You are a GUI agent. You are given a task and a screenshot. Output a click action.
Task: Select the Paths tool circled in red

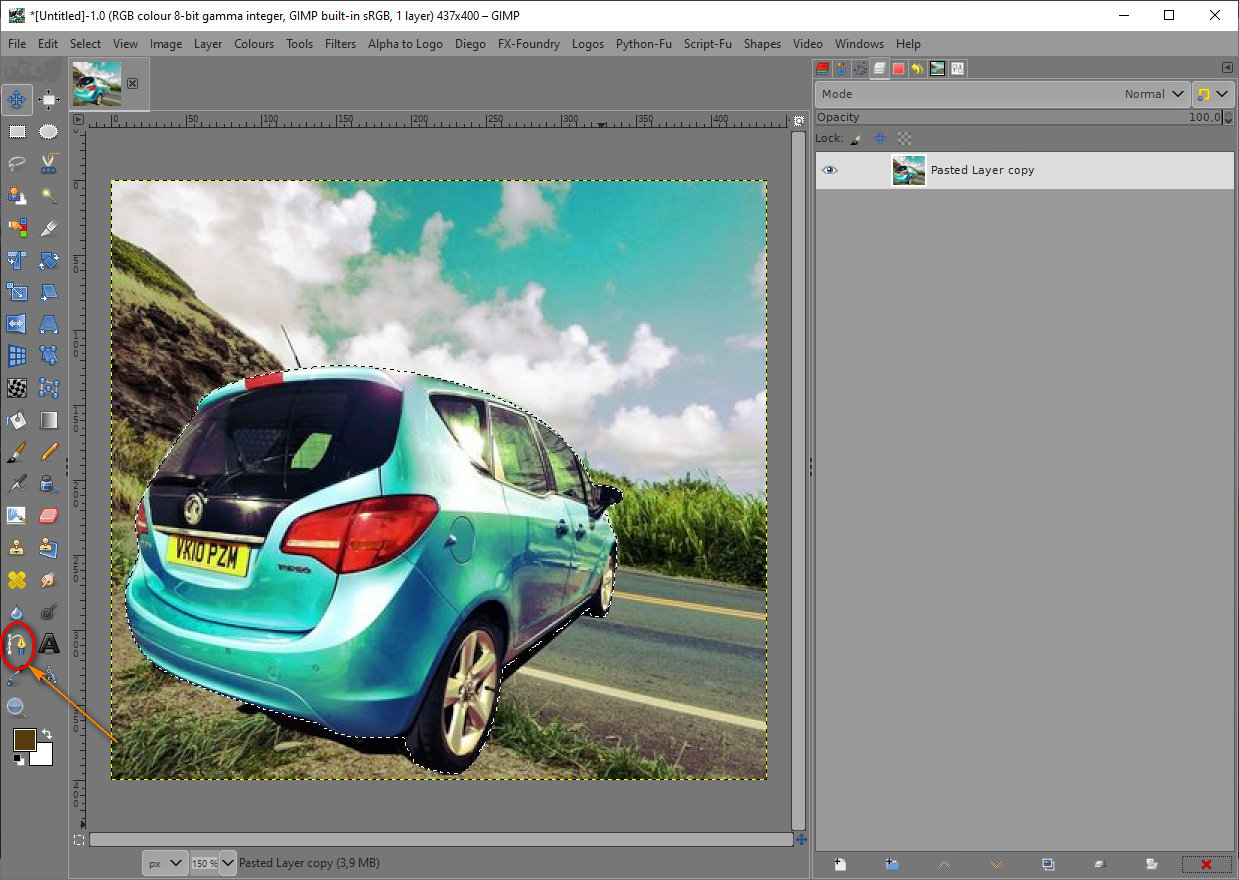[x=17, y=645]
